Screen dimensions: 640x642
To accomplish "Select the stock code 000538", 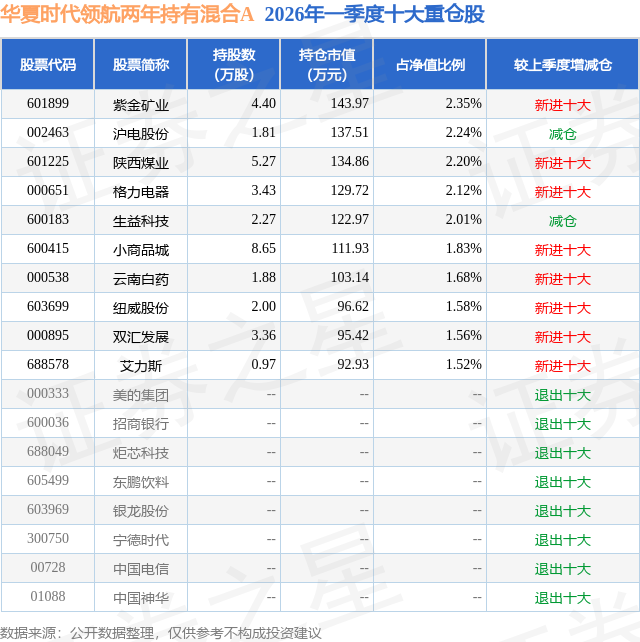I will coord(48,278).
